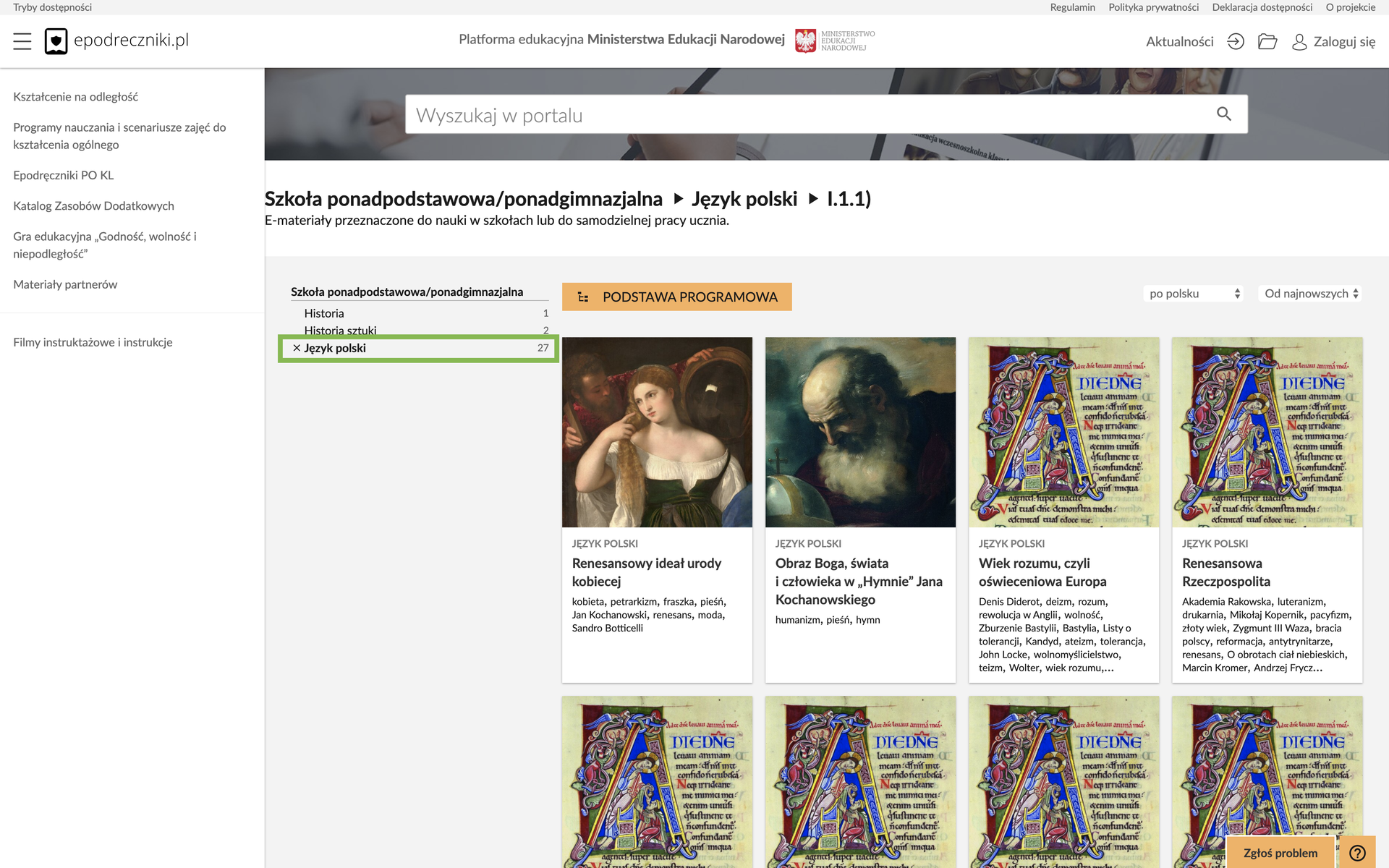Click the search magnifier icon
This screenshot has width=1389, height=868.
1224,114
